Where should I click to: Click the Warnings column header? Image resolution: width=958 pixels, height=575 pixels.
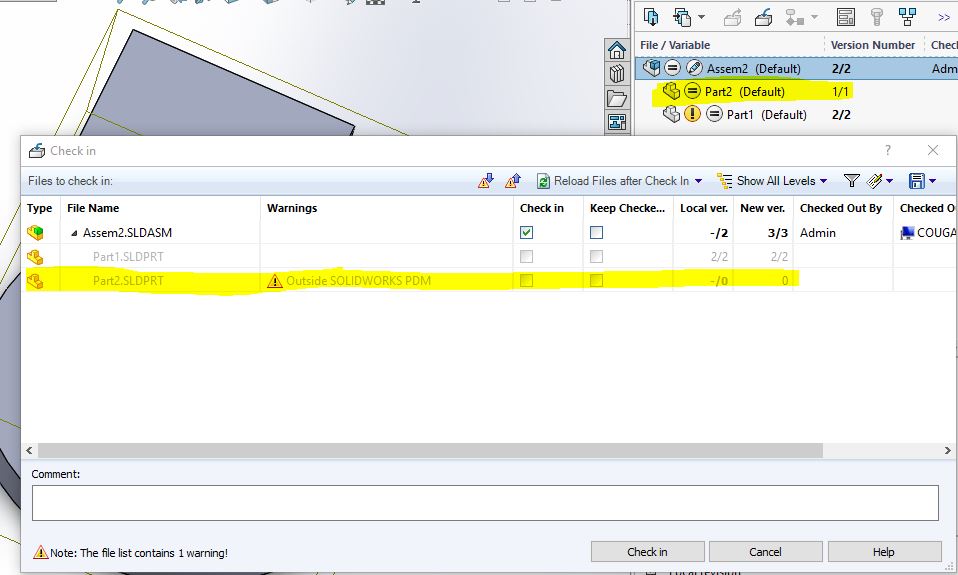pos(292,208)
